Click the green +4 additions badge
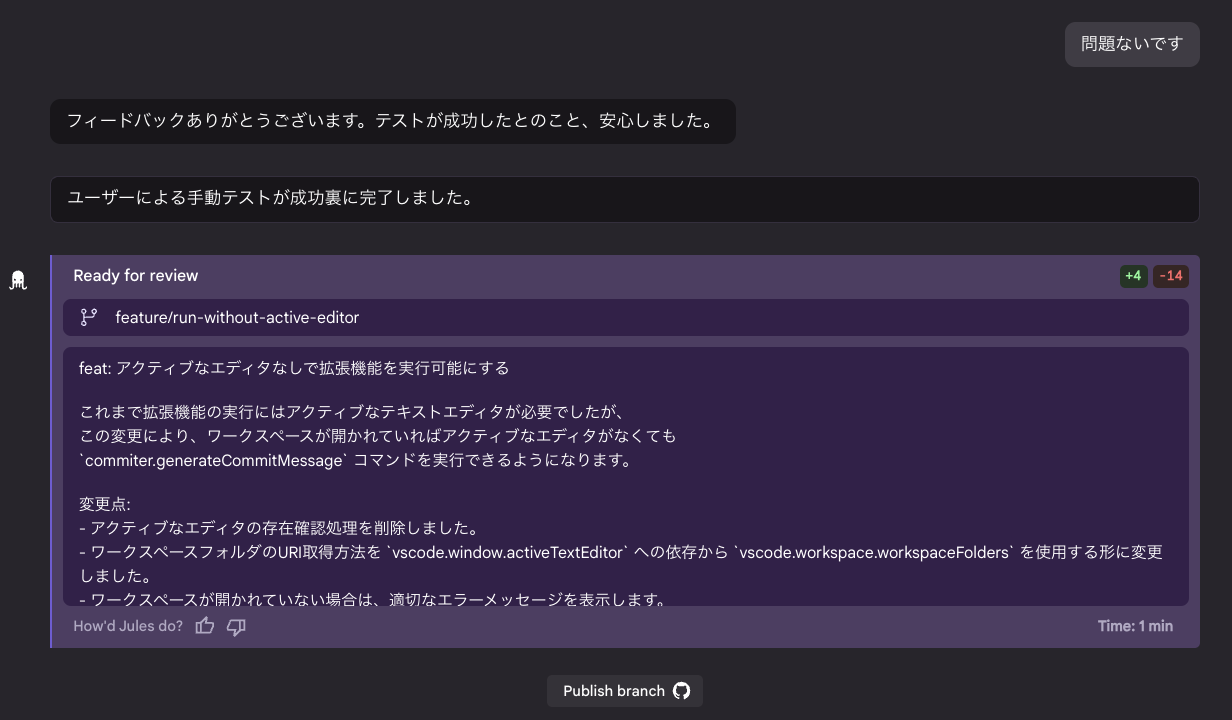The image size is (1232, 720). (x=1133, y=275)
